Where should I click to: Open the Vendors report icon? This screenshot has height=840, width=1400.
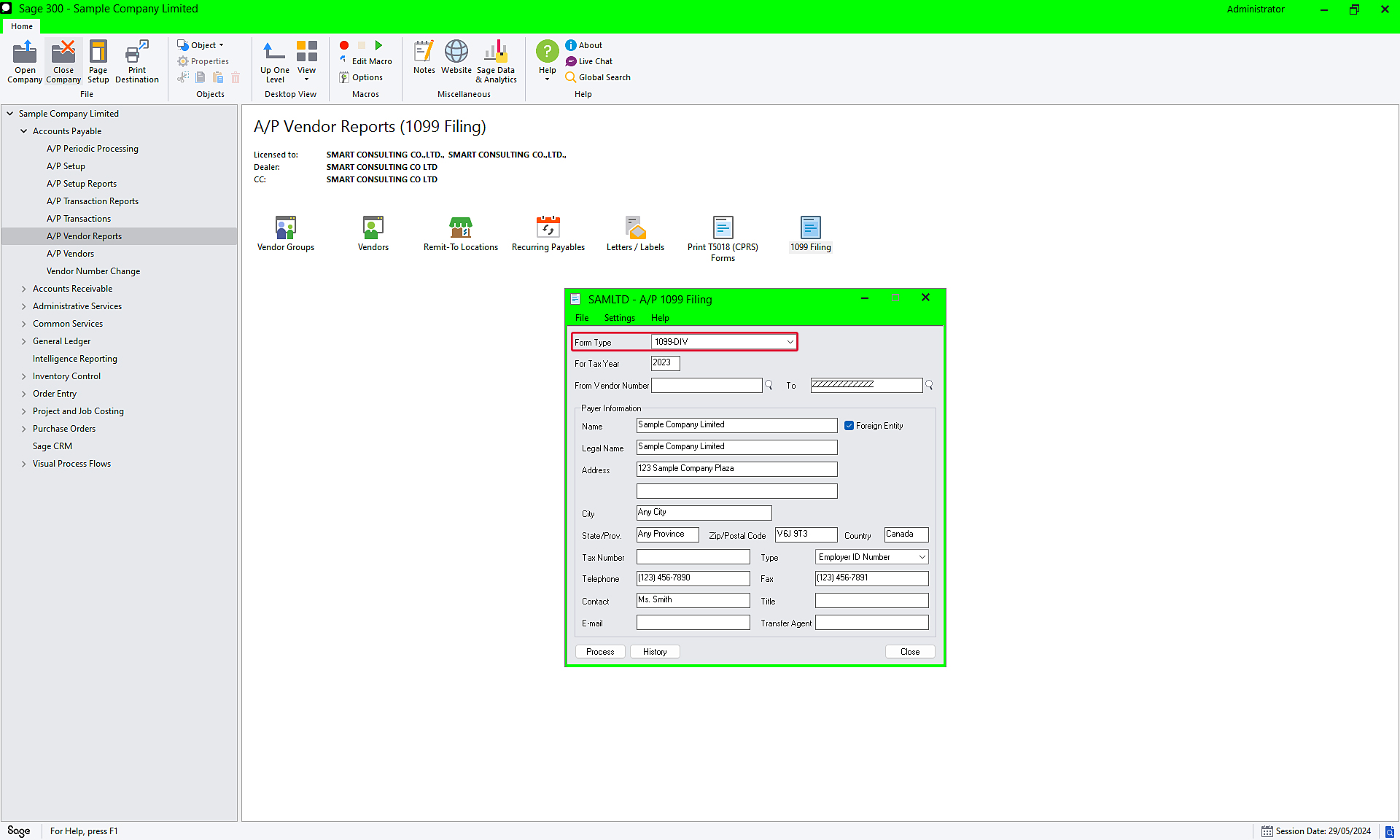(x=373, y=234)
